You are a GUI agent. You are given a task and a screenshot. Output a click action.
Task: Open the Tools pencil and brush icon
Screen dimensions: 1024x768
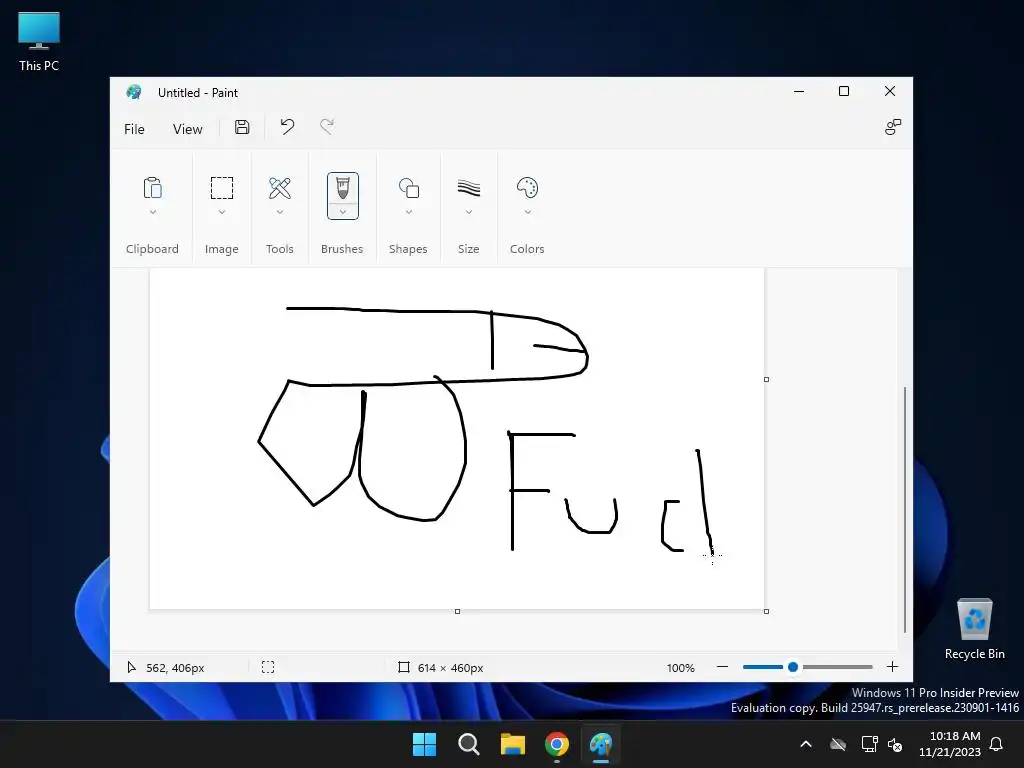pos(280,188)
